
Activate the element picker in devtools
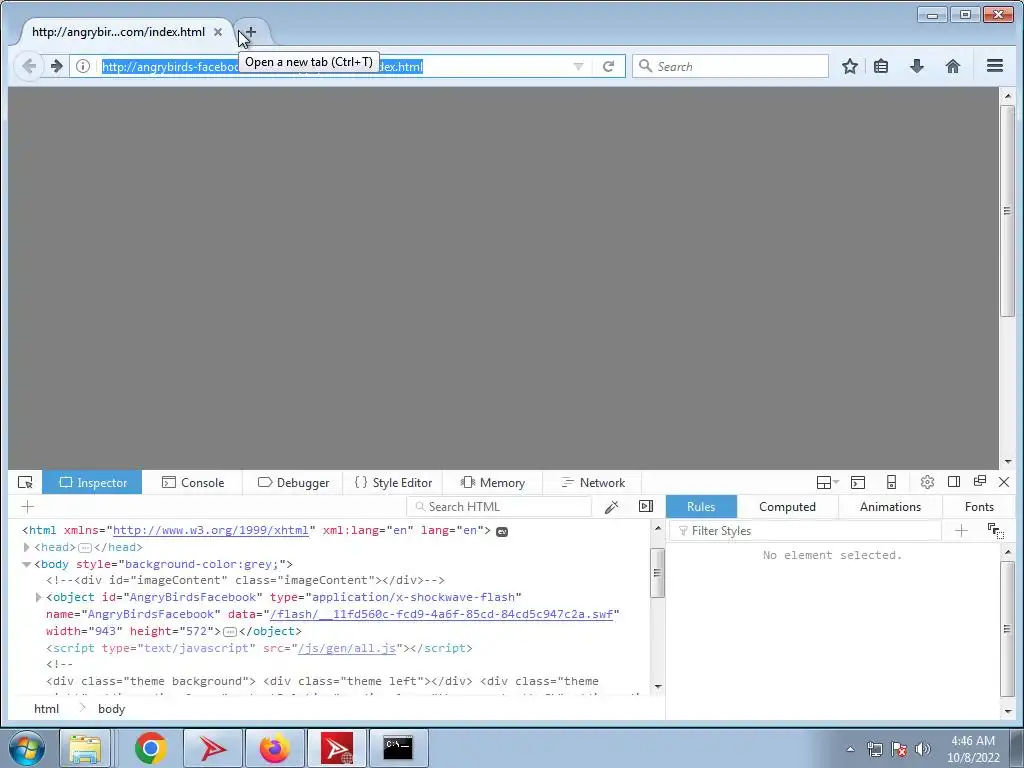tap(25, 483)
